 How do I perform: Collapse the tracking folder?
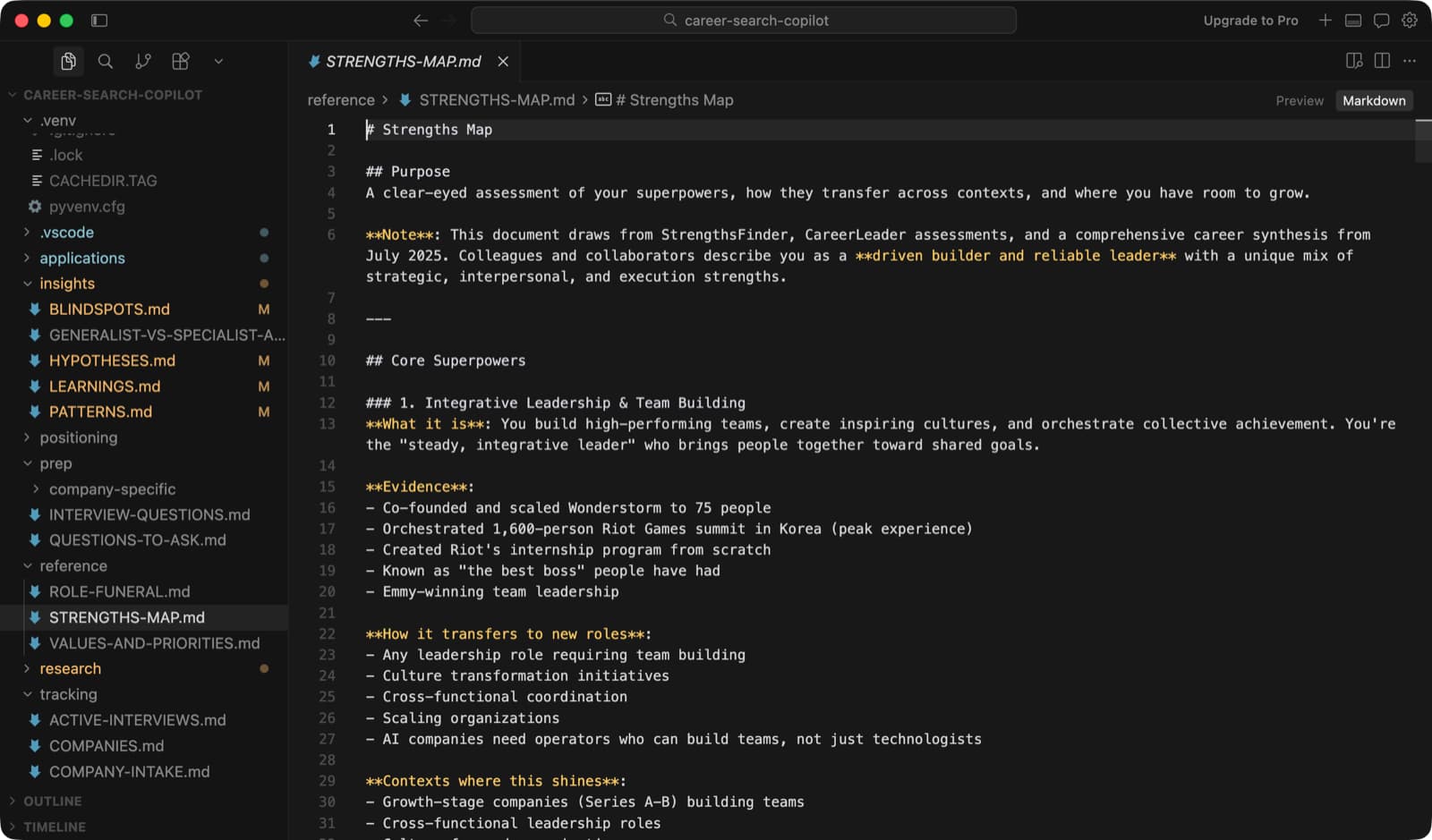coord(68,694)
